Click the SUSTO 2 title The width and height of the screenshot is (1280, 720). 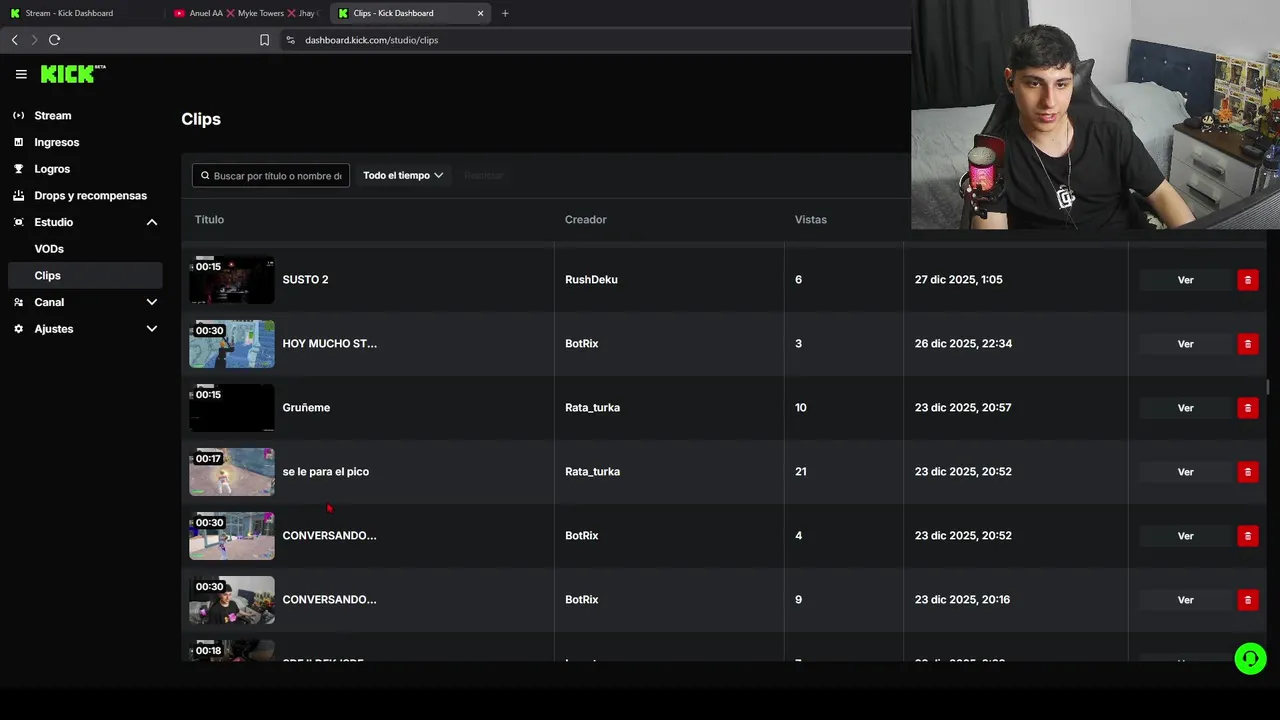[305, 280]
